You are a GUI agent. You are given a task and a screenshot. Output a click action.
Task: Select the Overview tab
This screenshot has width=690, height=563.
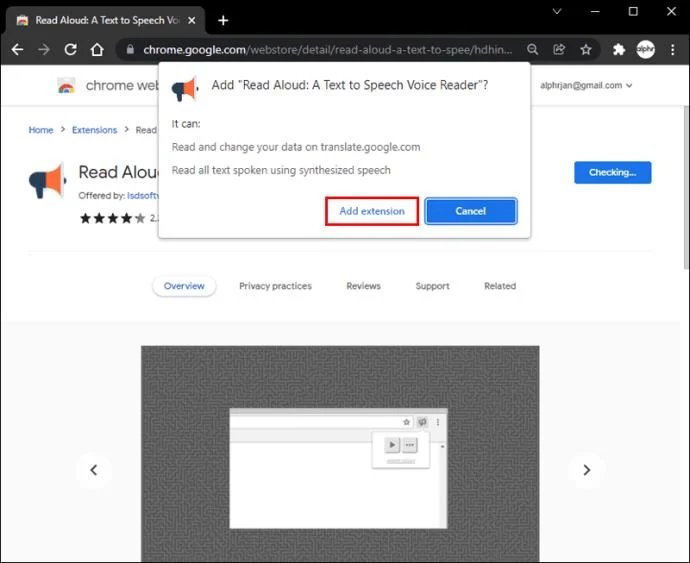pyautogui.click(x=184, y=286)
